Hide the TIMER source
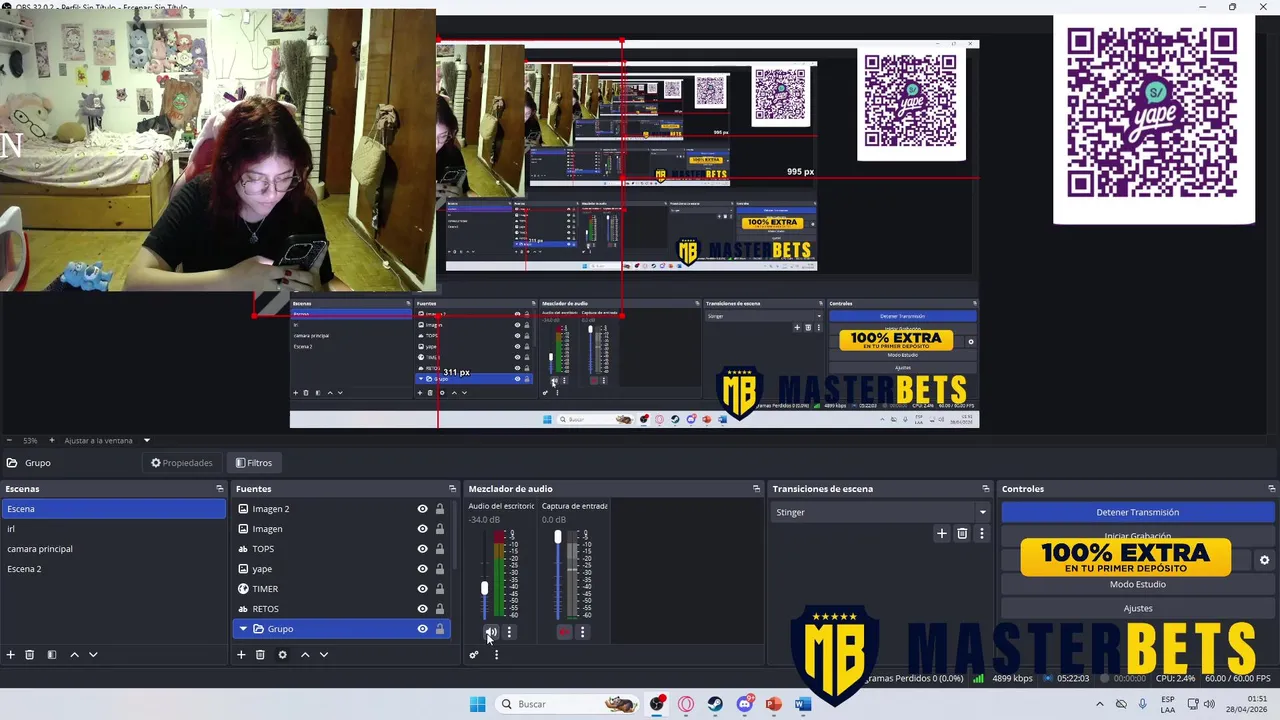Viewport: 1280px width, 720px height. [422, 589]
